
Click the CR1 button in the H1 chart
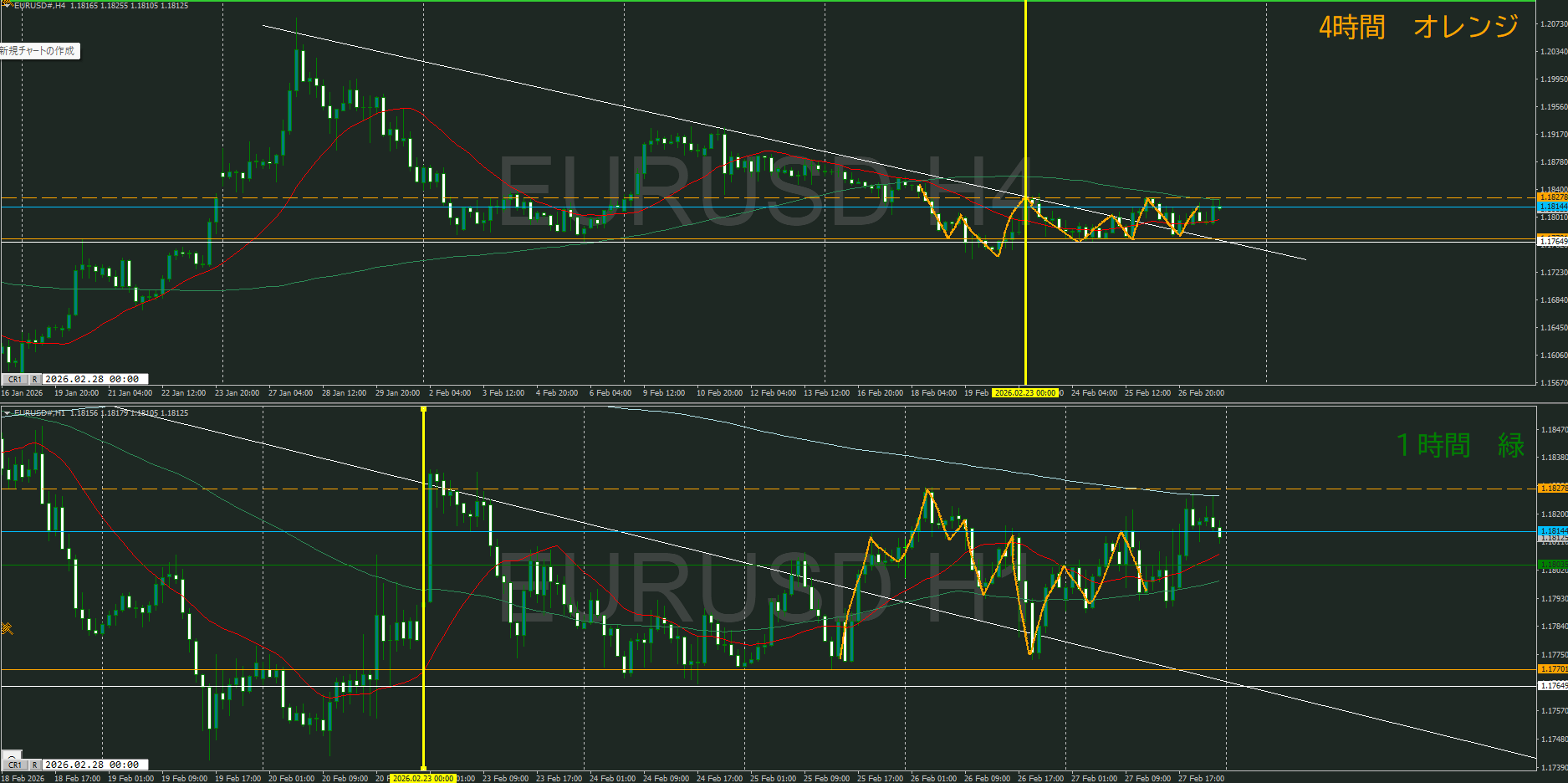pyautogui.click(x=15, y=765)
